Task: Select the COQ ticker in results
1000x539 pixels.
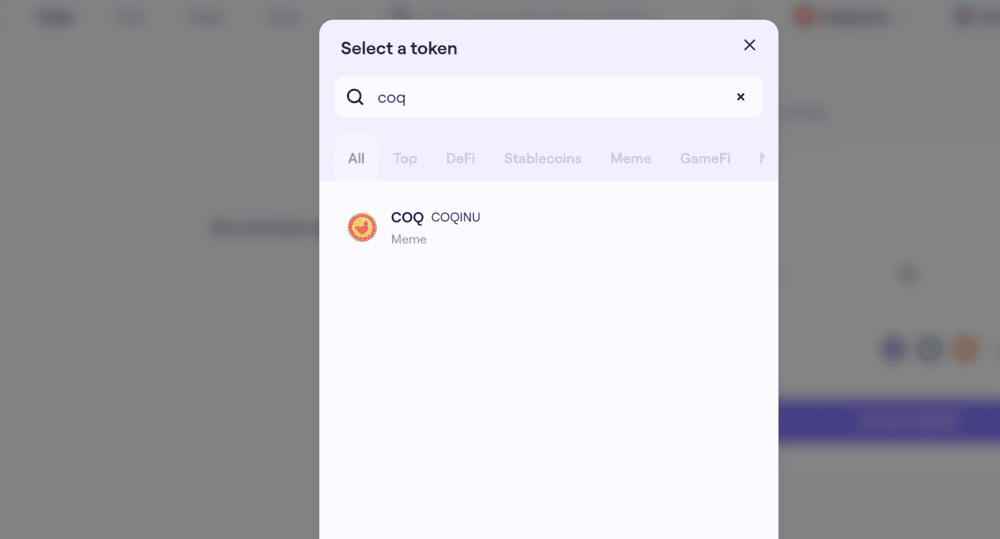Action: (407, 217)
